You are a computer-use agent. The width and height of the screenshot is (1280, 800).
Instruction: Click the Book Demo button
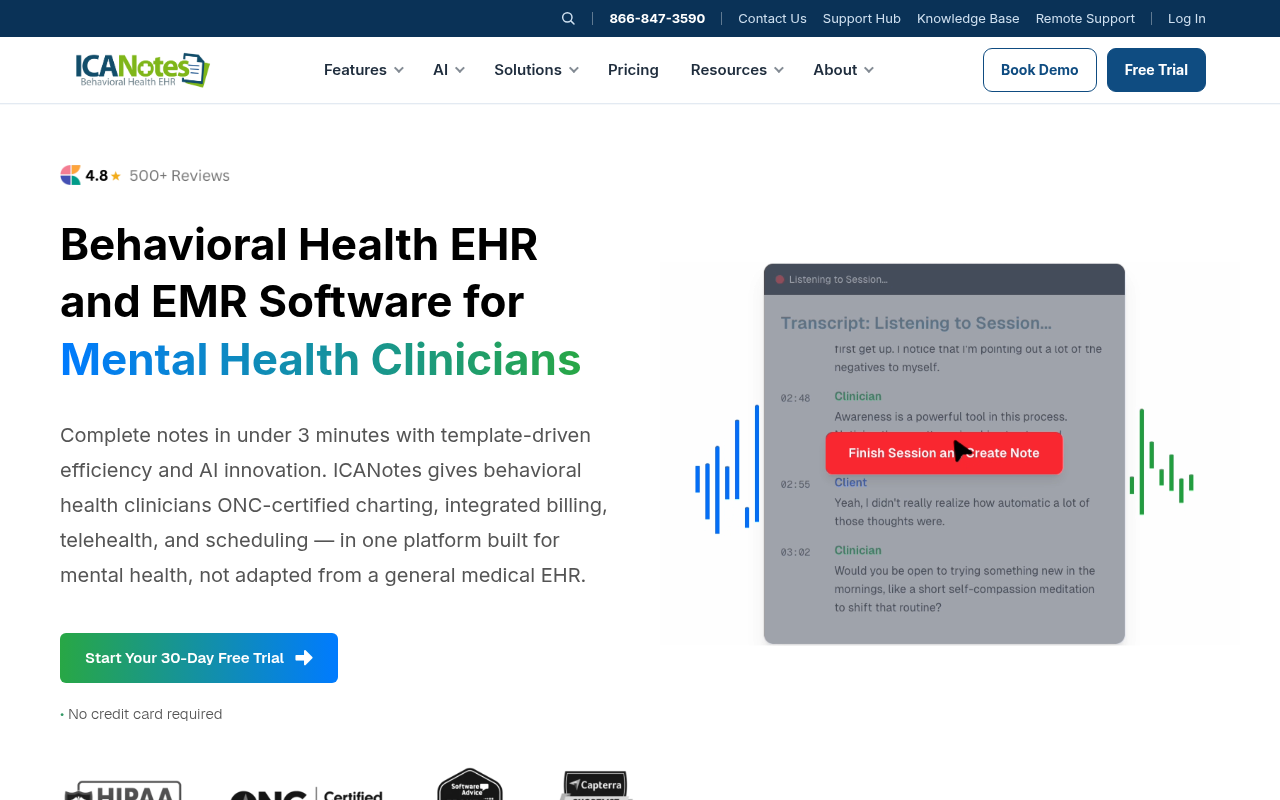[x=1040, y=70]
